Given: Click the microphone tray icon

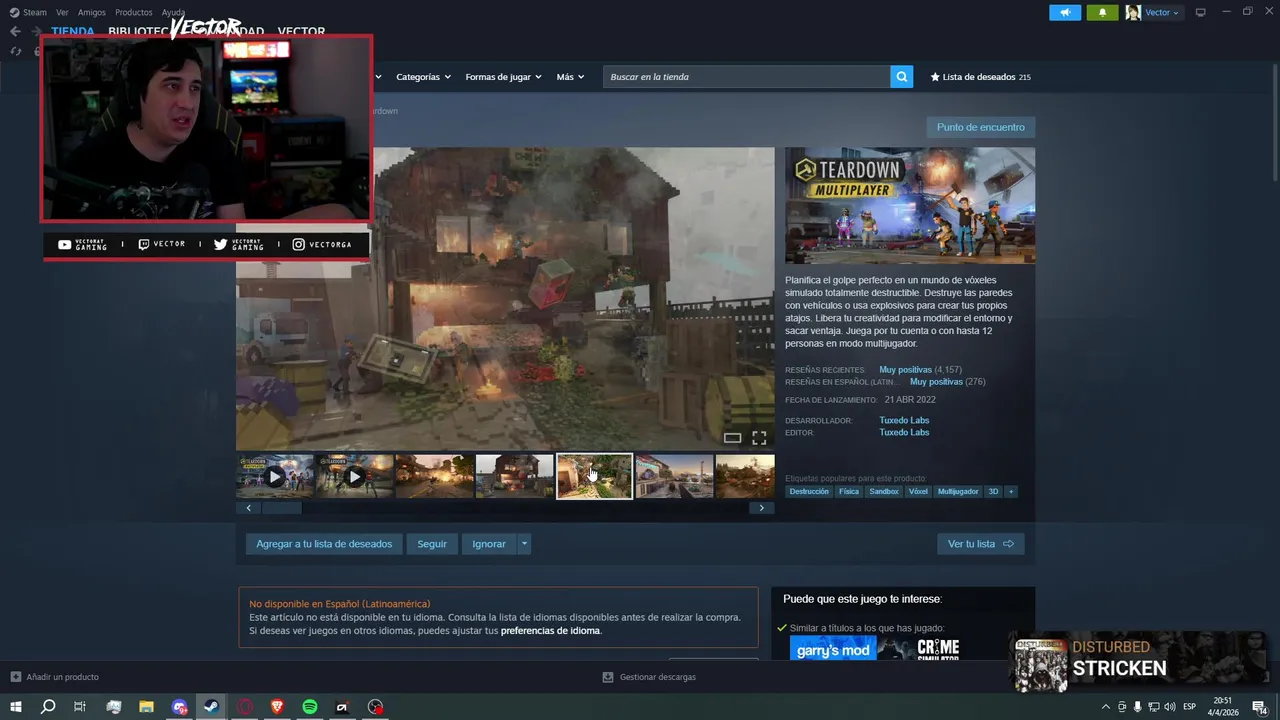Looking at the screenshot, I should tap(1138, 707).
